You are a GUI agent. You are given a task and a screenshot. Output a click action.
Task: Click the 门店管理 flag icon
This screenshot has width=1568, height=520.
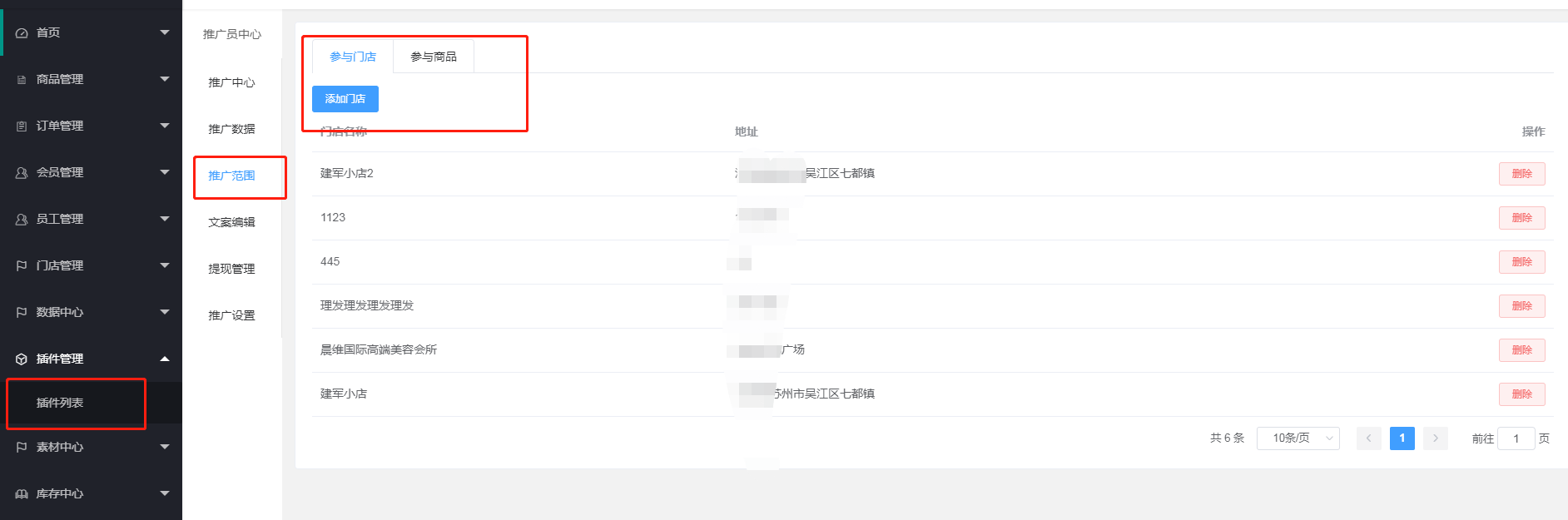click(22, 266)
